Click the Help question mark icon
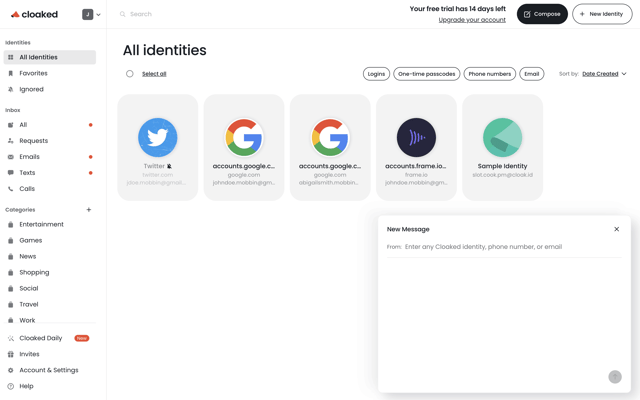The height and width of the screenshot is (400, 640). coord(11,386)
